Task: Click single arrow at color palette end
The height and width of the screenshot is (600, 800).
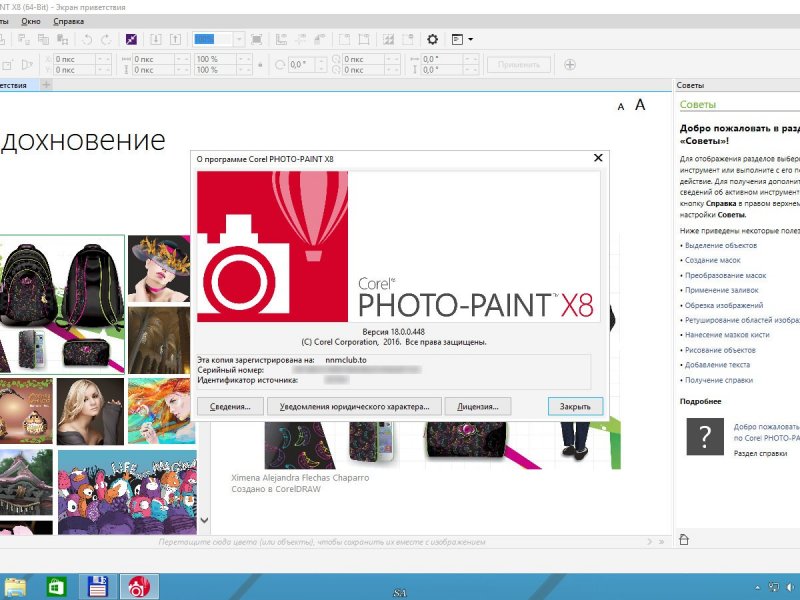Action: point(649,542)
